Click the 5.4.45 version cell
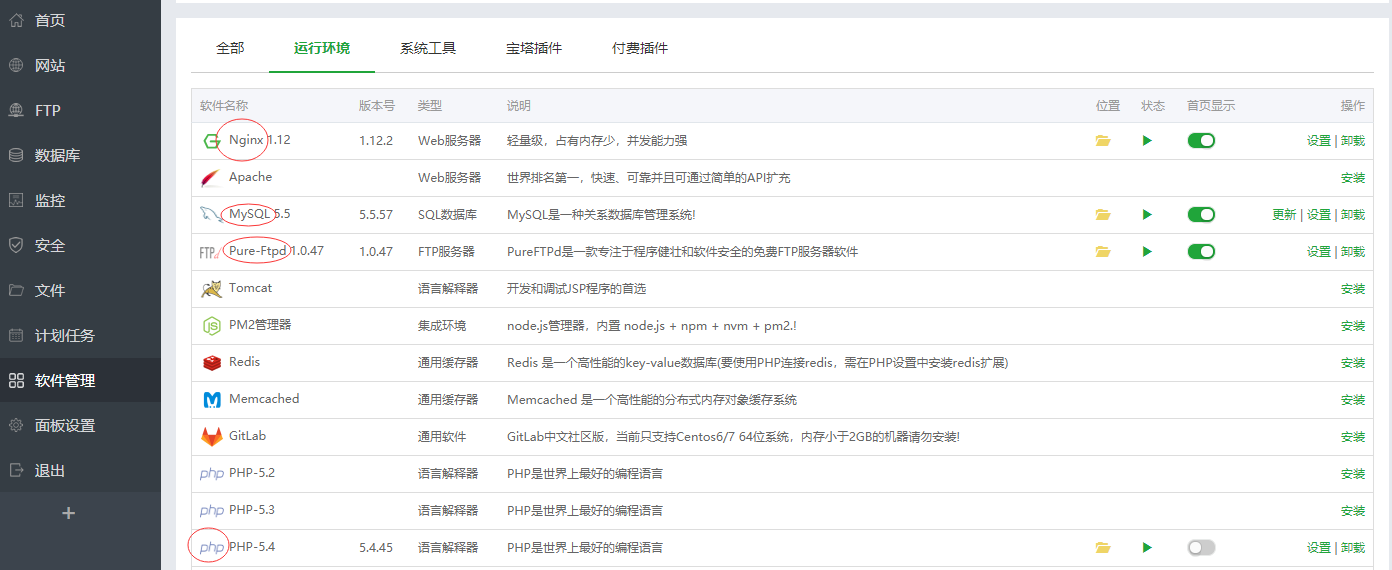This screenshot has height=570, width=1392. pyautogui.click(x=376, y=548)
